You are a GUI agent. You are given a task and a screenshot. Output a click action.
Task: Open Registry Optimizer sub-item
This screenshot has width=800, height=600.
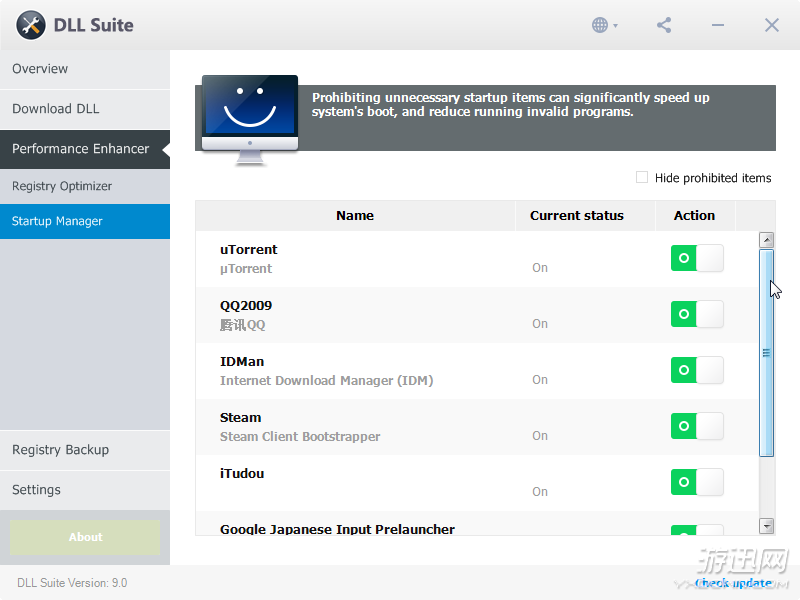(85, 186)
